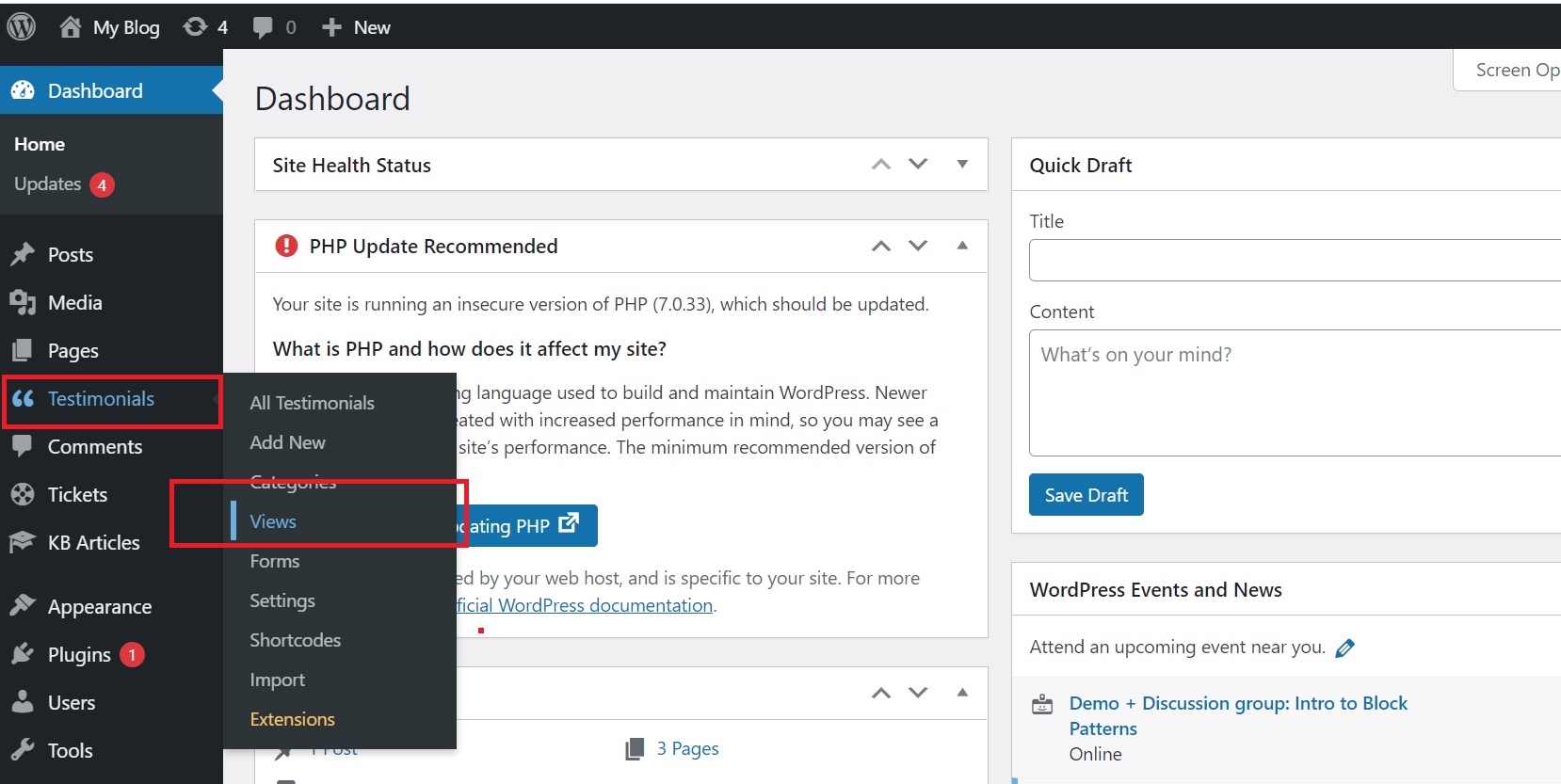Move the lower dashboard panel down
Screen dimensions: 1561x784
pyautogui.click(x=918, y=693)
